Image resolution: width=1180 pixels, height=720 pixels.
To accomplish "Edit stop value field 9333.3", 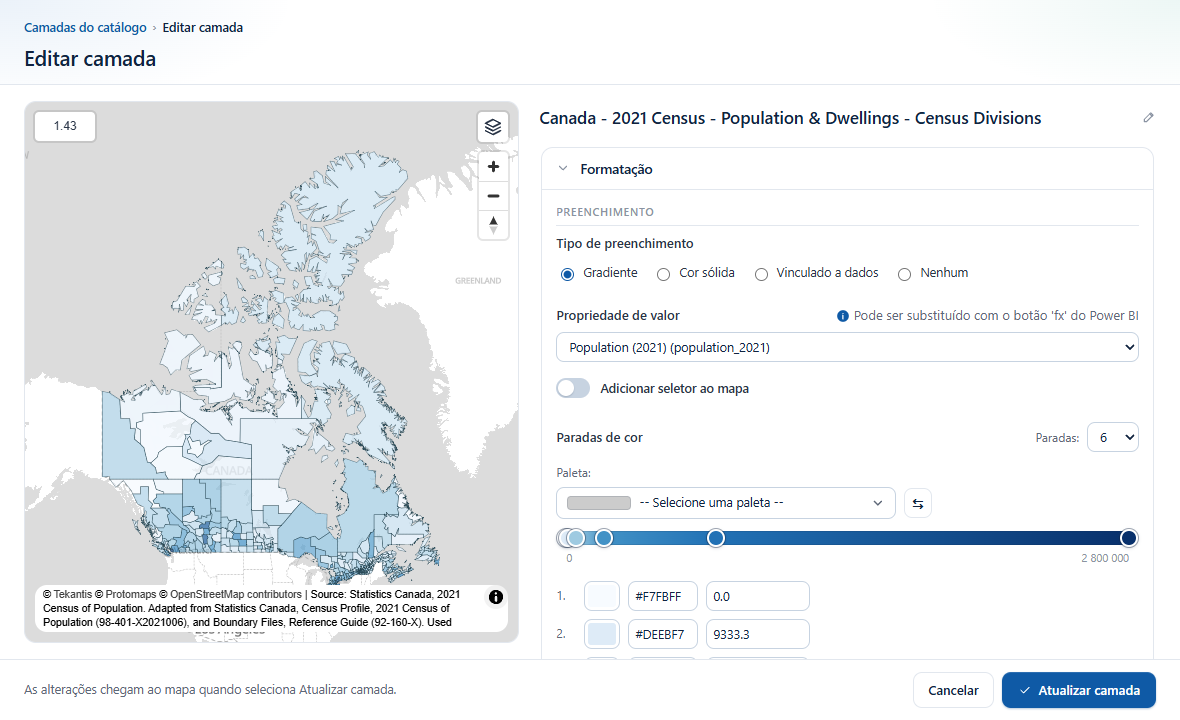I will pos(758,634).
